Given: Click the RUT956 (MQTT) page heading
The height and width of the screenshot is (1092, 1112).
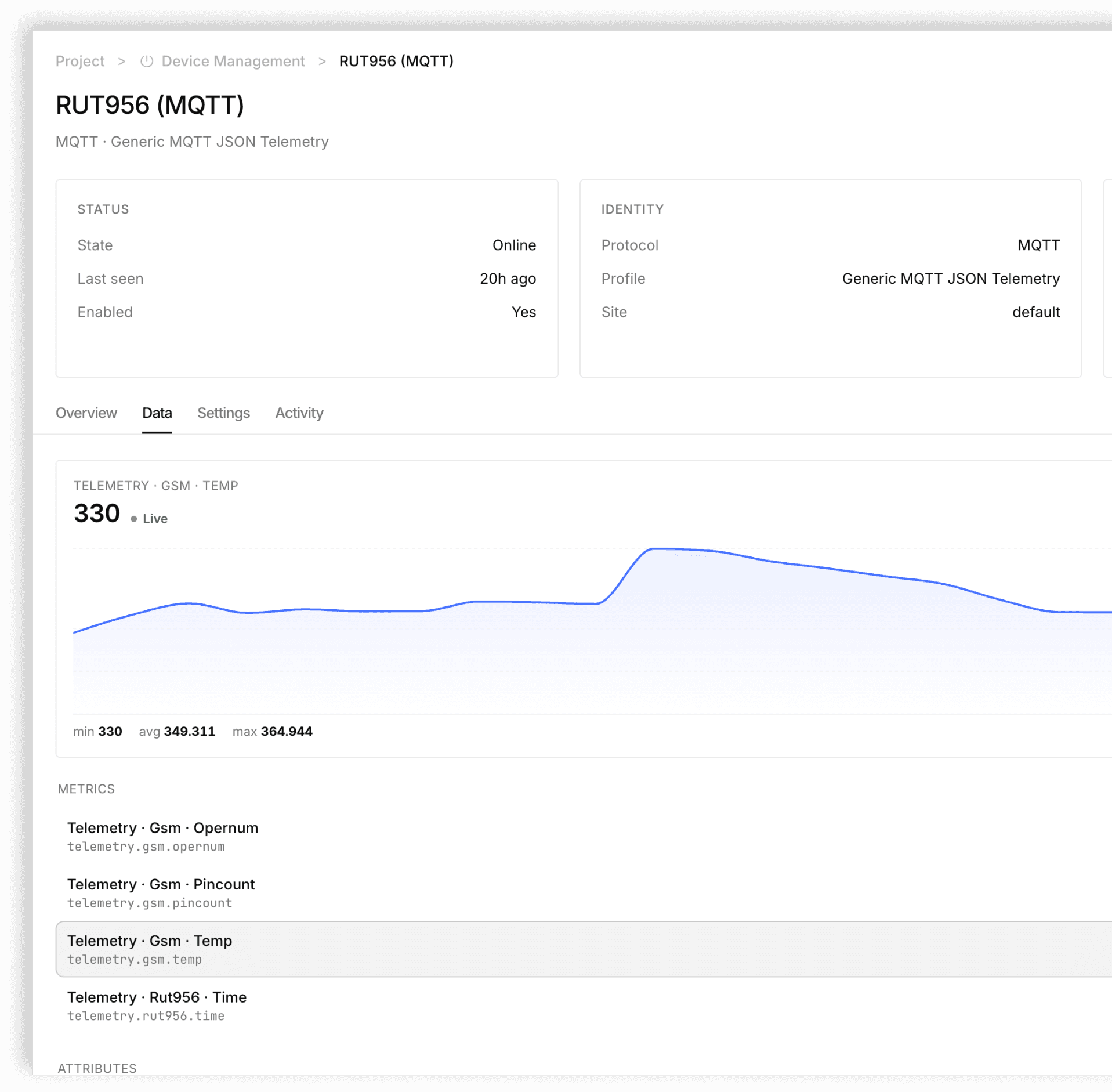Looking at the screenshot, I should 150,105.
